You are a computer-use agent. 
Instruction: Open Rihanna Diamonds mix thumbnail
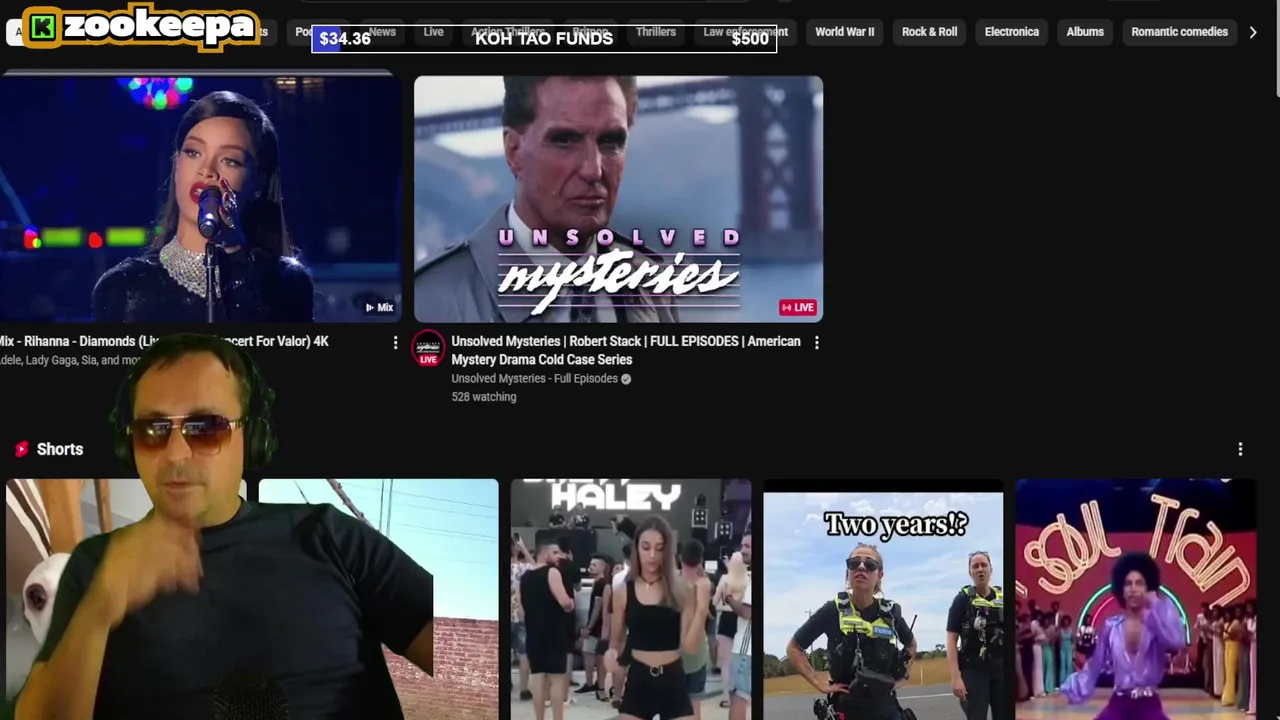[200, 199]
